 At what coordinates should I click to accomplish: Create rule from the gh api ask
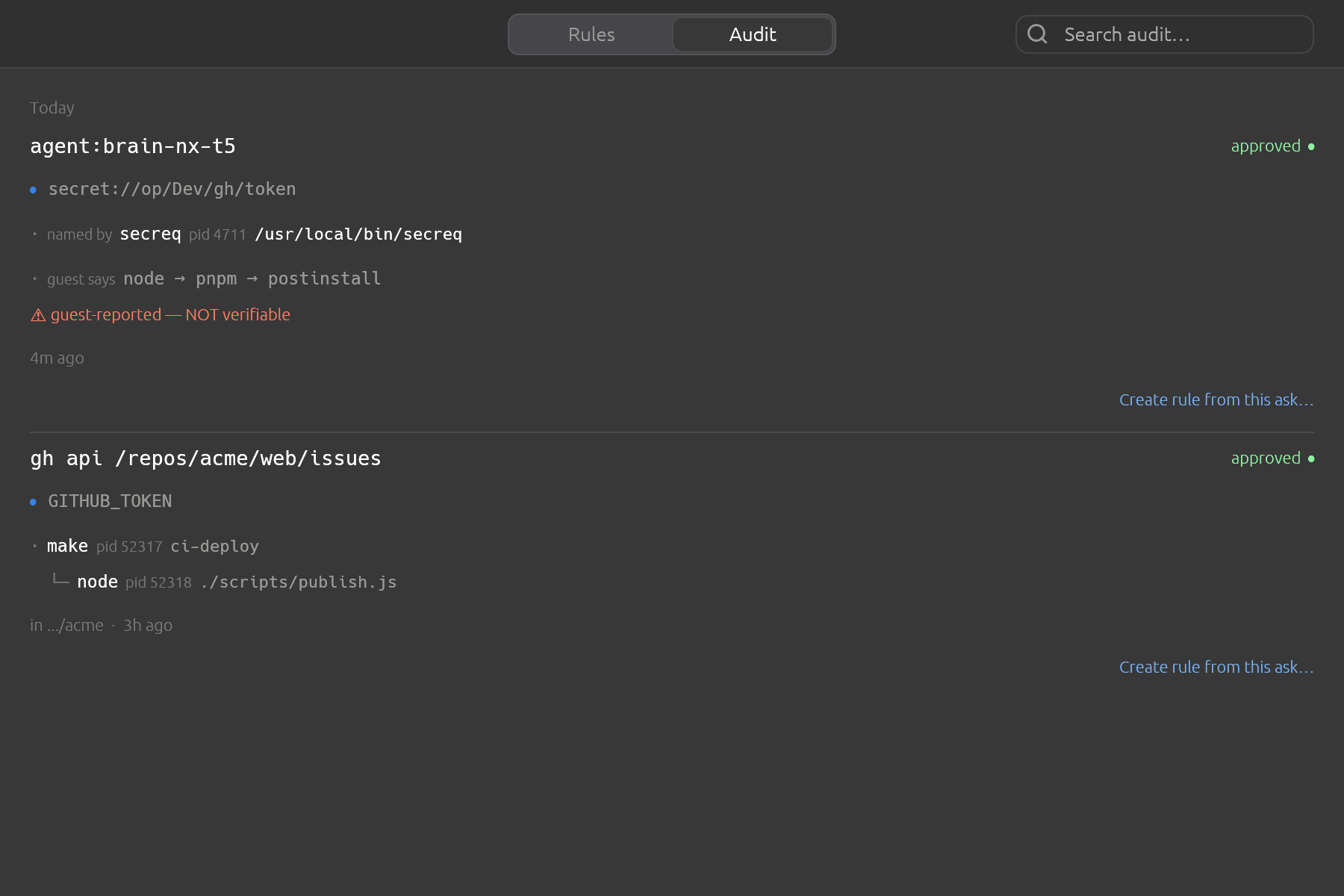pos(1216,667)
